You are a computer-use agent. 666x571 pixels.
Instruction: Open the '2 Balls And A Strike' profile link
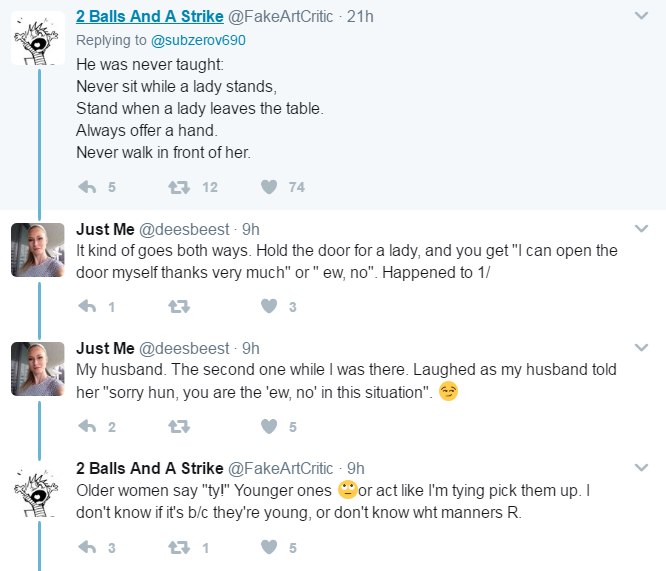pyautogui.click(x=150, y=16)
